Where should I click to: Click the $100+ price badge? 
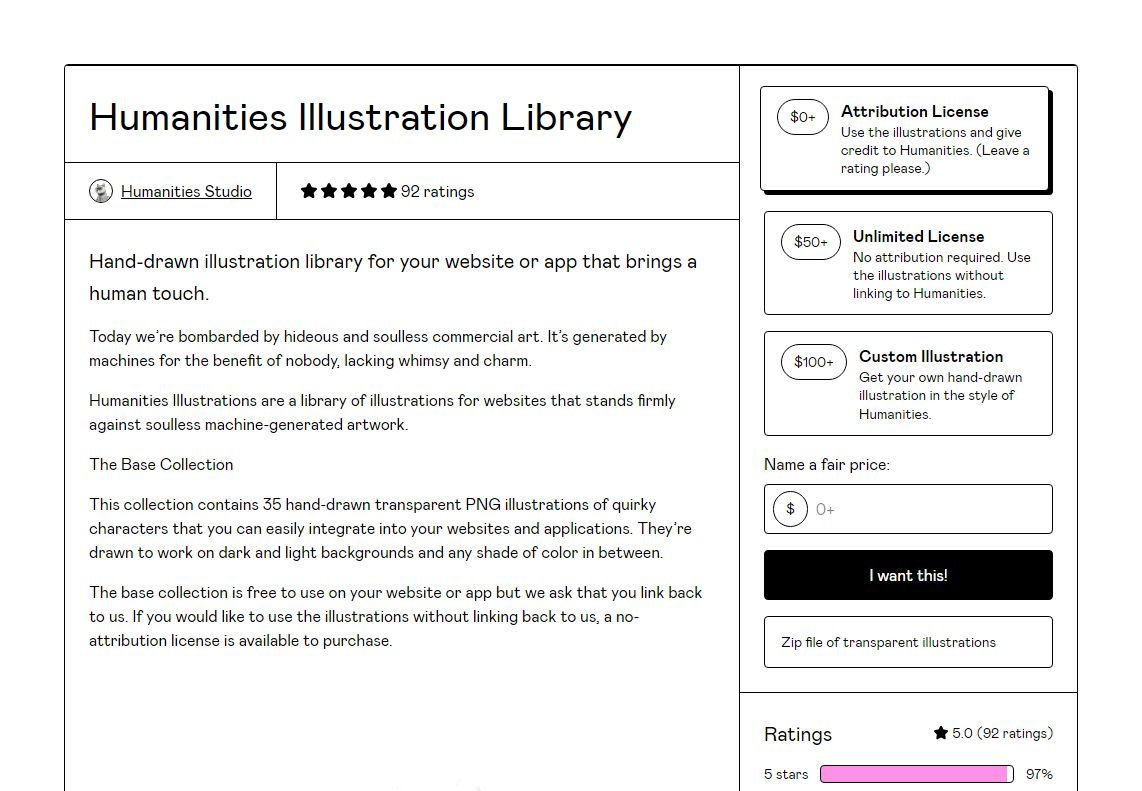coord(814,362)
